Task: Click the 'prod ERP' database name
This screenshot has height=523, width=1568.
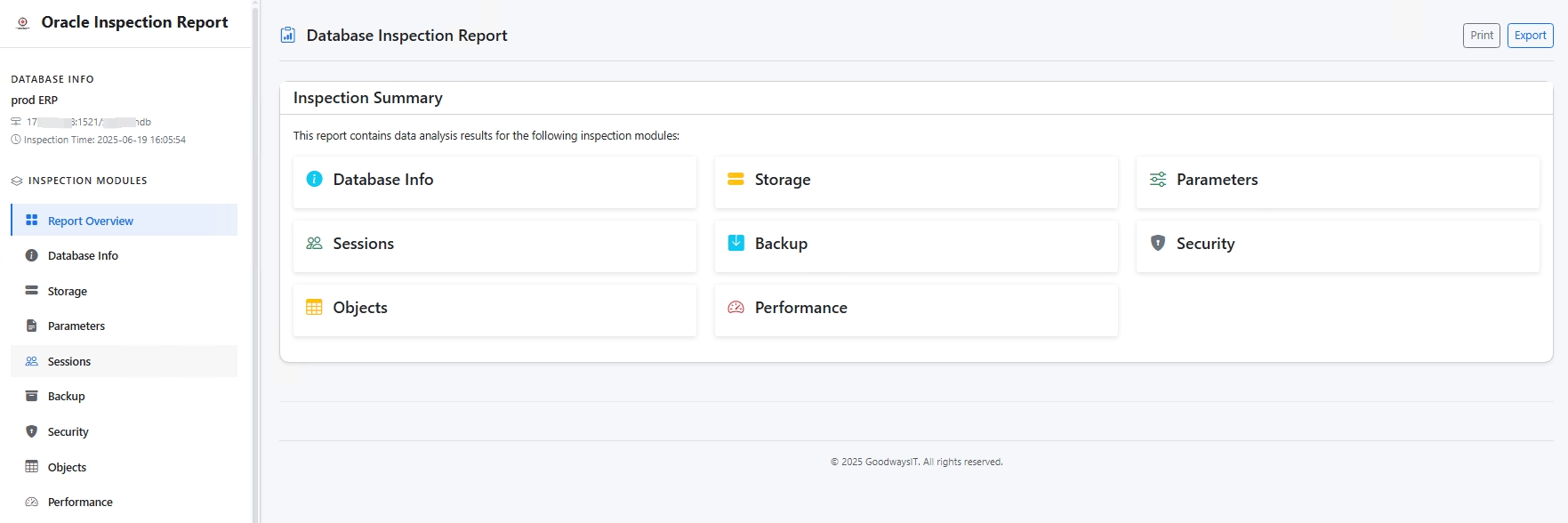Action: coord(35,100)
